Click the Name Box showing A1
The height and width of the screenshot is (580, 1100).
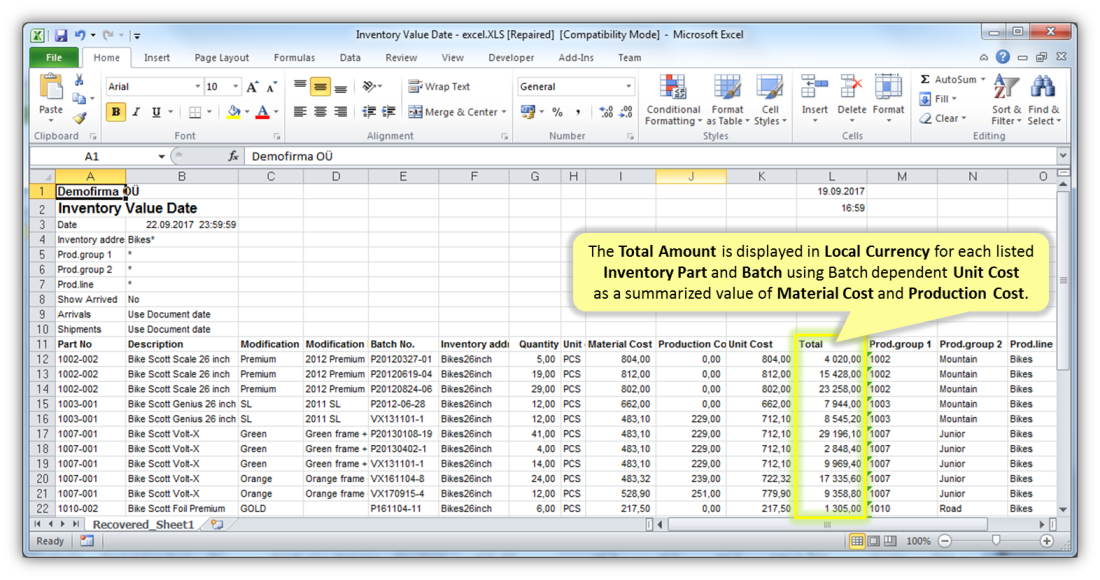[92, 156]
